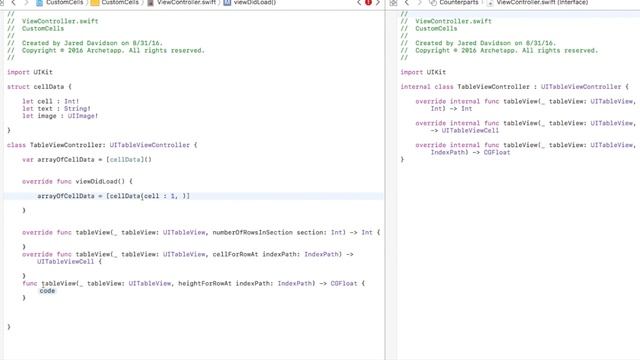Click the 'let text : String!' line

(x=56, y=109)
